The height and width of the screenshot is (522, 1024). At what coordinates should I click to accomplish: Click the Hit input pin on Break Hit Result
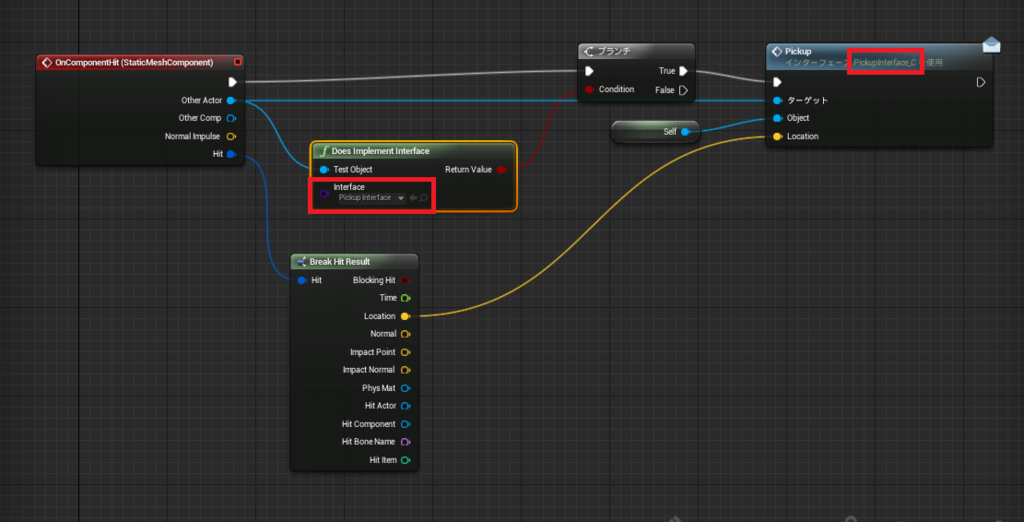pyautogui.click(x=302, y=280)
